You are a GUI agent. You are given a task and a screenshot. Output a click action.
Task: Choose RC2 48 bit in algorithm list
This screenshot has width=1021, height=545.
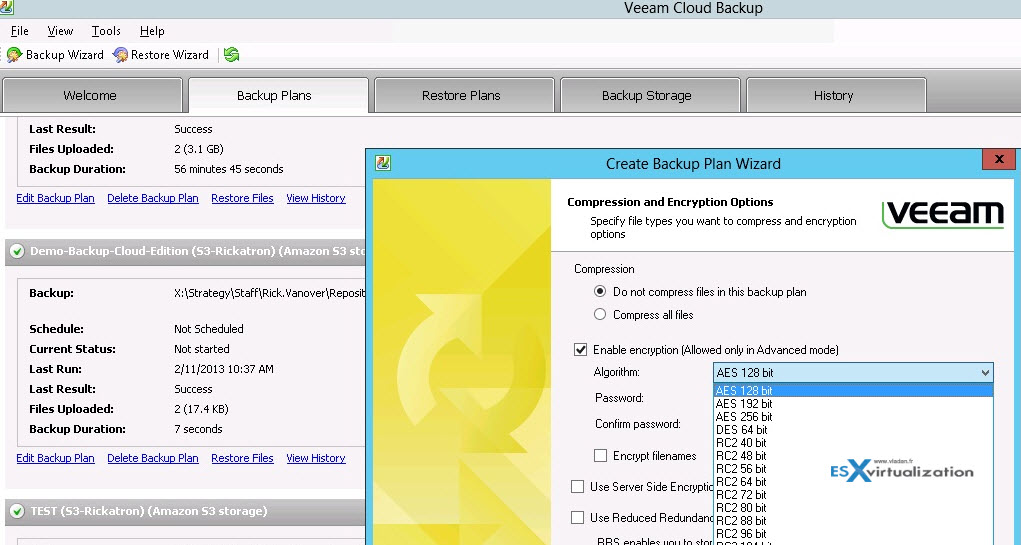click(853, 456)
